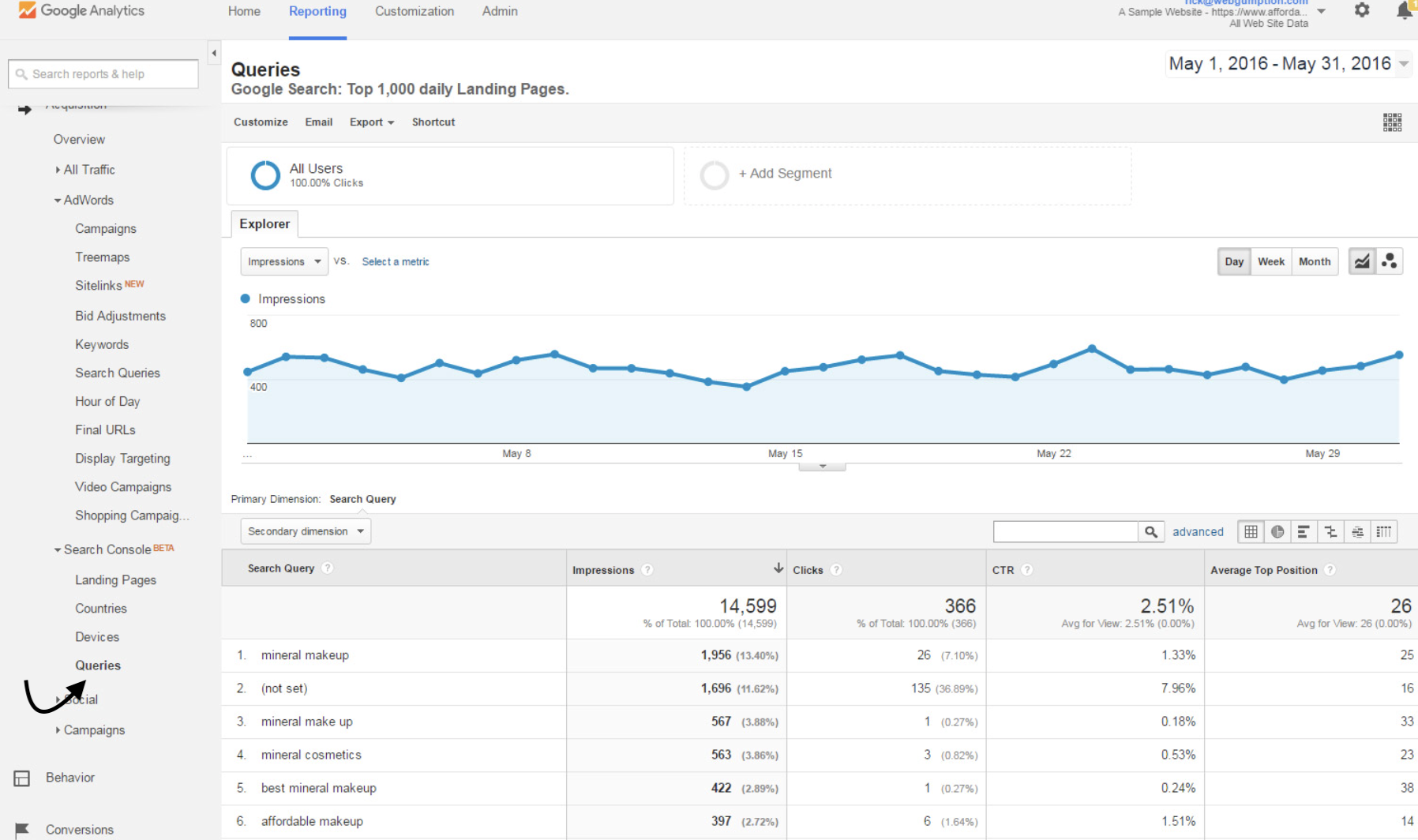Open the Secondary dimension dropdown
Viewport: 1418px width, 840px height.
[306, 531]
